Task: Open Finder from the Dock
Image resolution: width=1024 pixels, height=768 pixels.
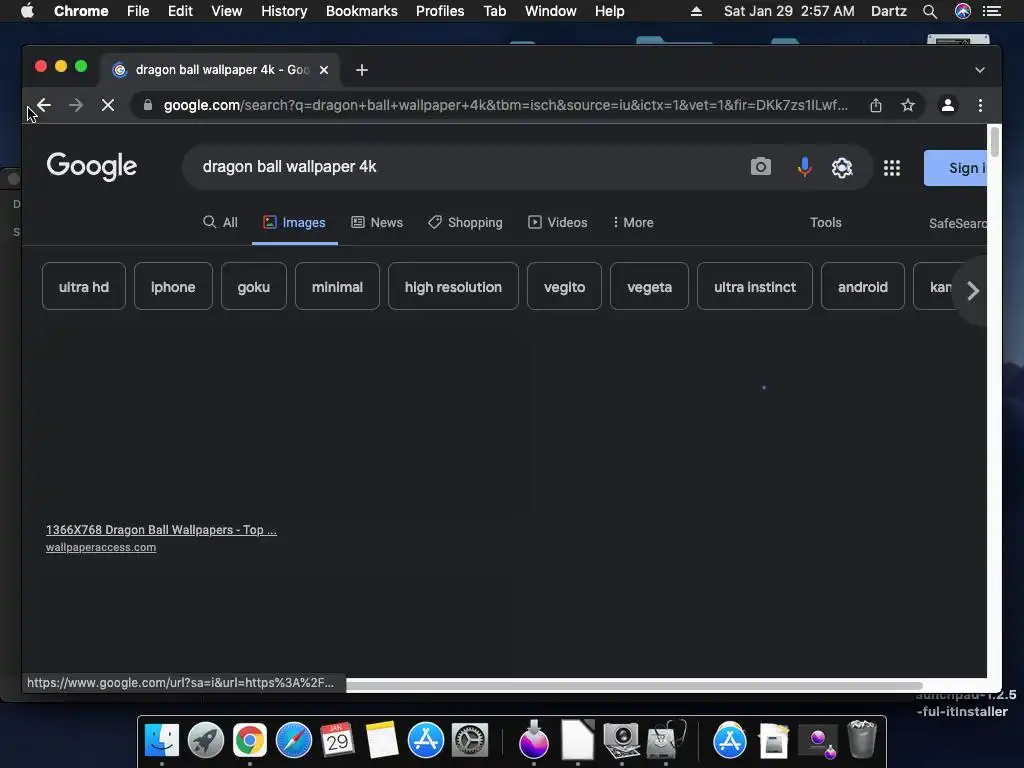Action: 161,741
